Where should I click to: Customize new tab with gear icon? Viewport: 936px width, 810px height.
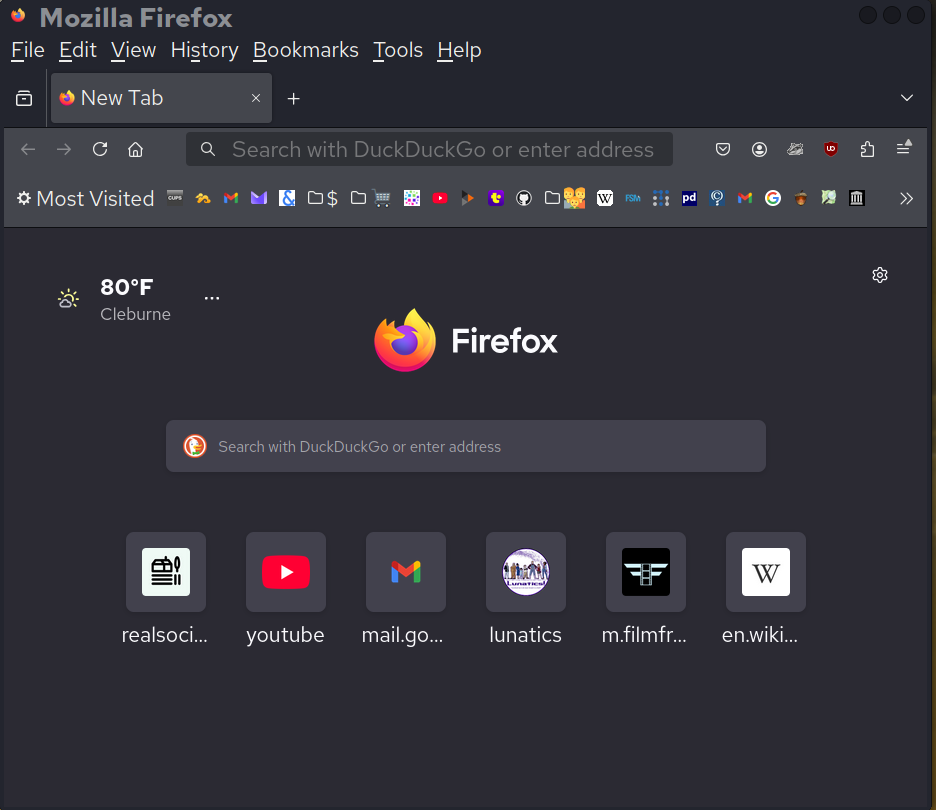pyautogui.click(x=880, y=275)
